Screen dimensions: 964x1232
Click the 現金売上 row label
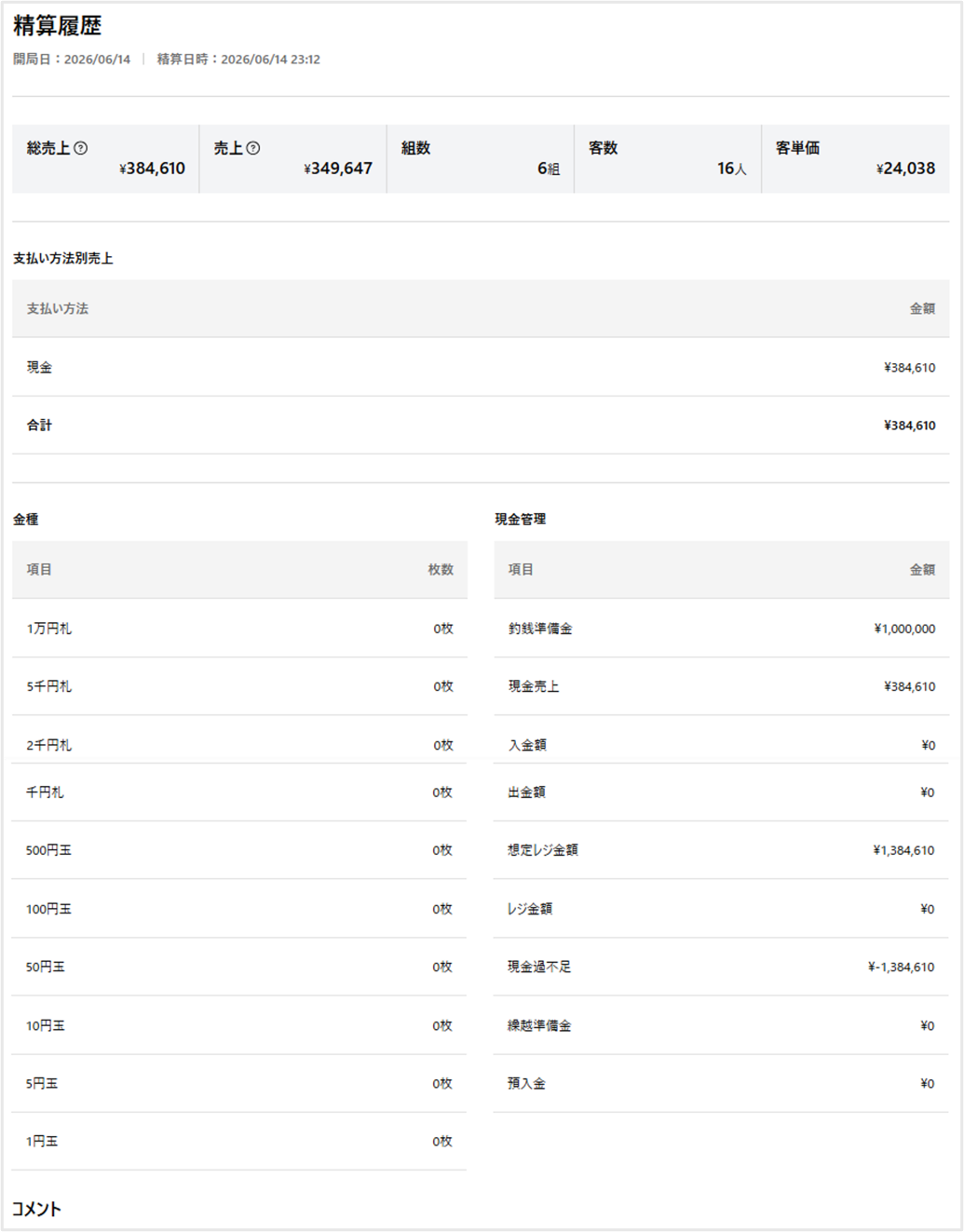pos(534,686)
